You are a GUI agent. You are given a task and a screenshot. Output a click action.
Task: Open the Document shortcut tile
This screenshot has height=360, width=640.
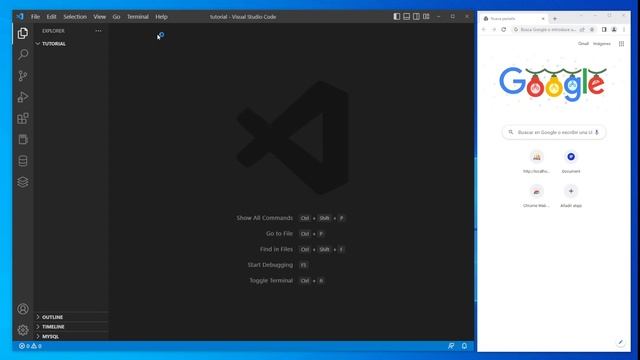(x=571, y=162)
